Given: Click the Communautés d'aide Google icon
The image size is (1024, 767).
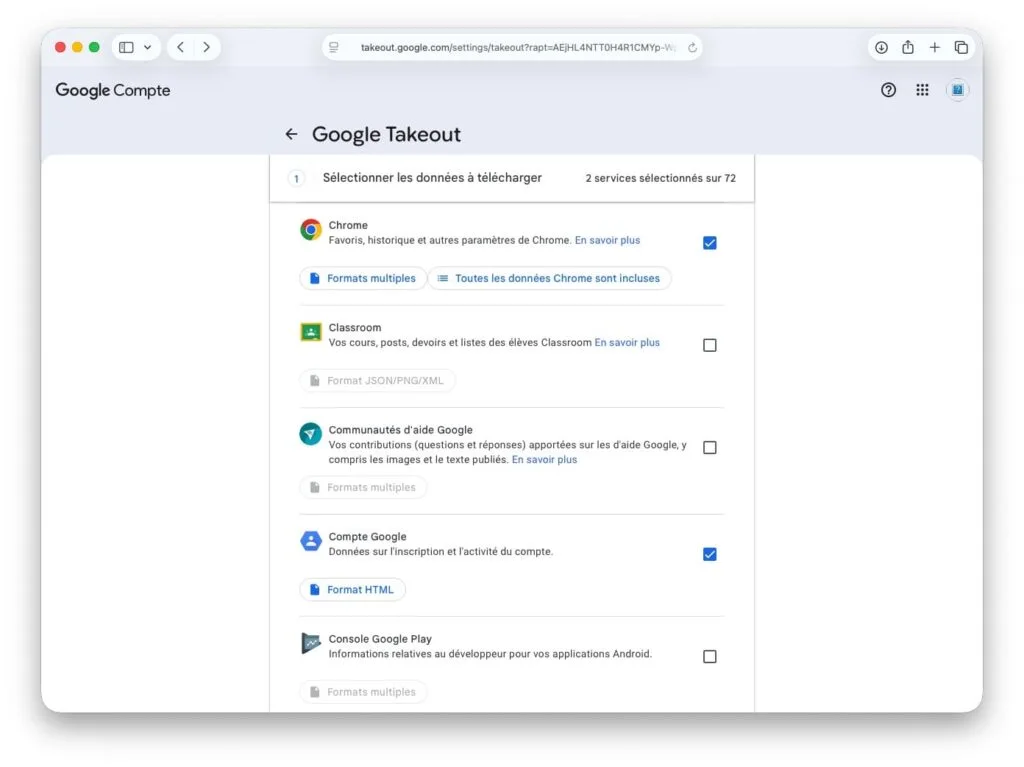Looking at the screenshot, I should tap(310, 433).
